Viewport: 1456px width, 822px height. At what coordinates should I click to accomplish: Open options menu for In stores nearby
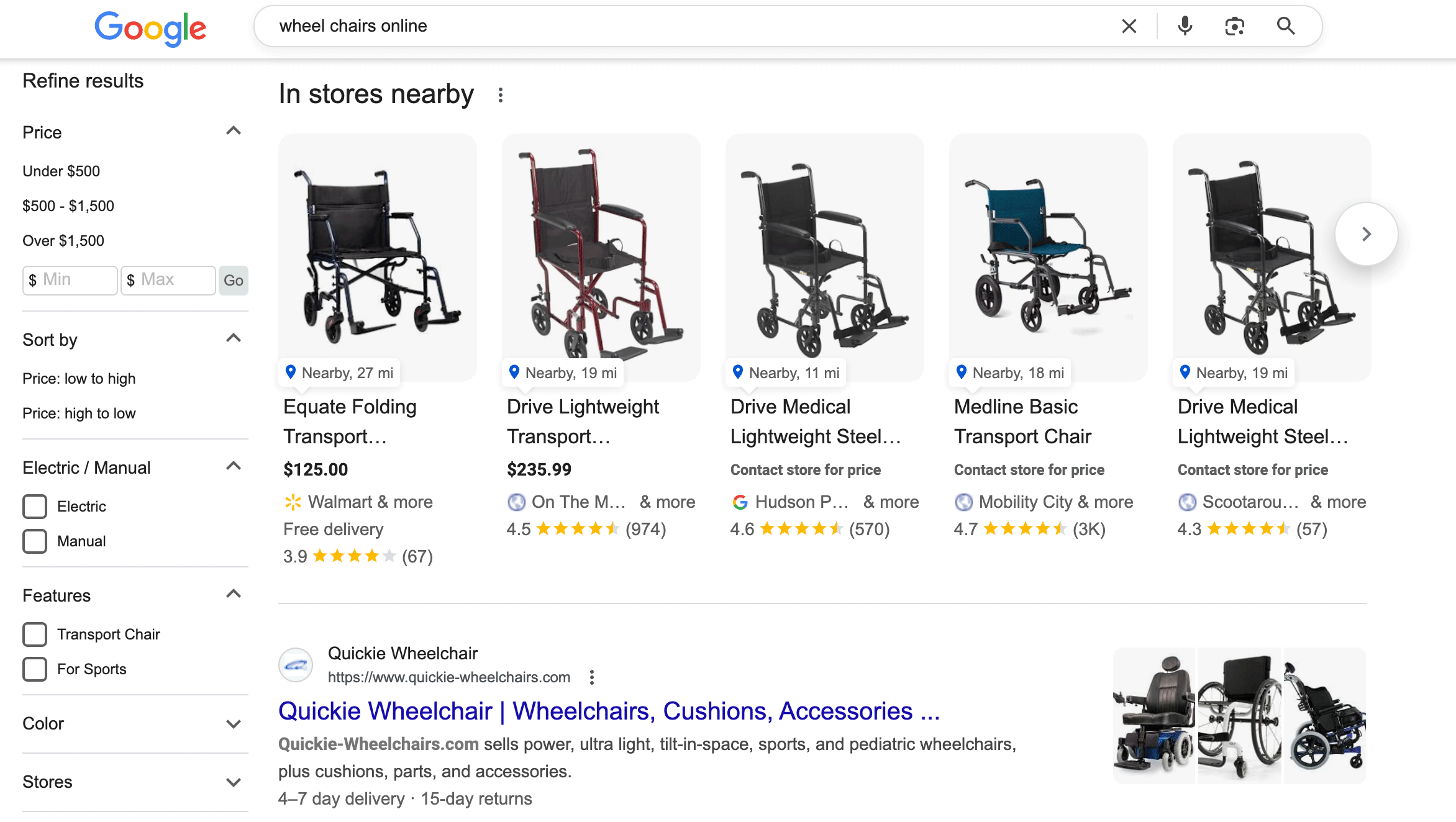coord(501,94)
